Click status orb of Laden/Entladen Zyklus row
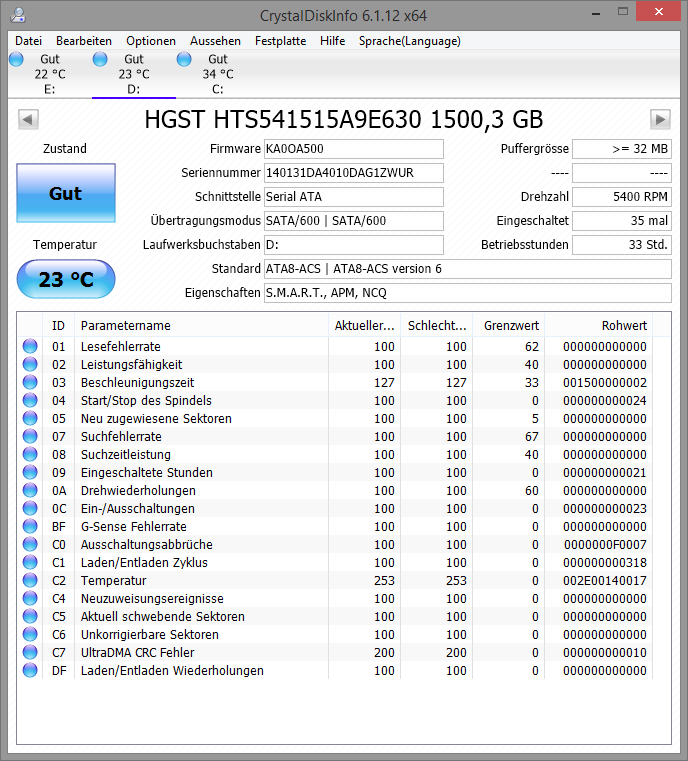This screenshot has width=688, height=761. coord(30,562)
